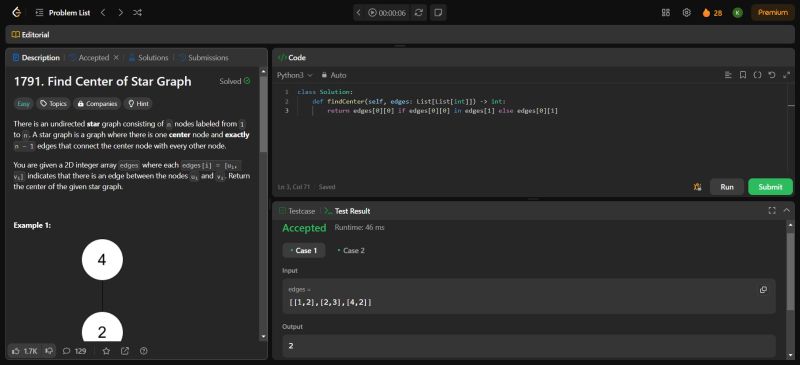Open the Editorial tab
Viewport: 800px width, 365px height.
tap(31, 35)
